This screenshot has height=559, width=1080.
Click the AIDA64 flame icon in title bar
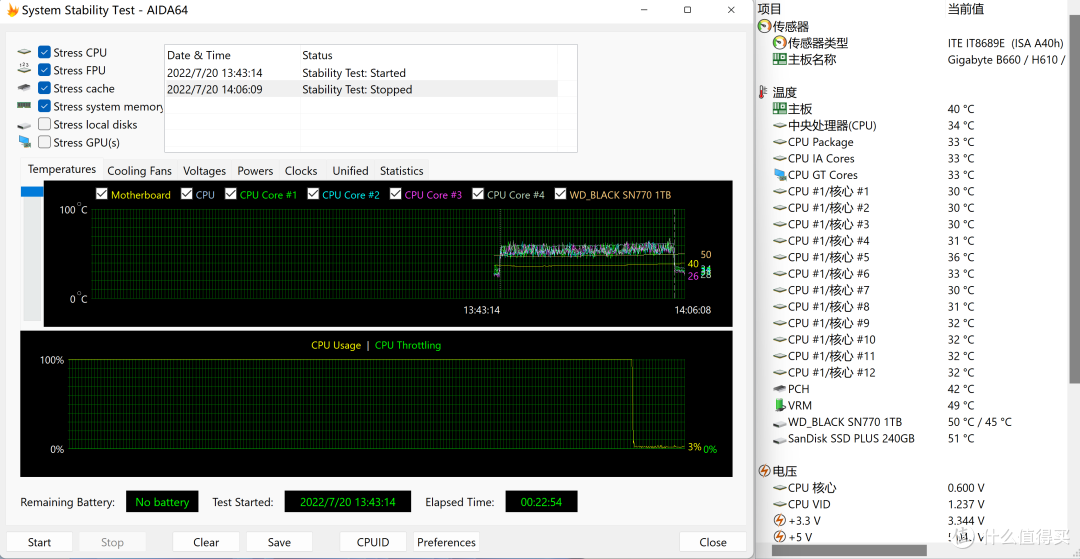pyautogui.click(x=12, y=10)
